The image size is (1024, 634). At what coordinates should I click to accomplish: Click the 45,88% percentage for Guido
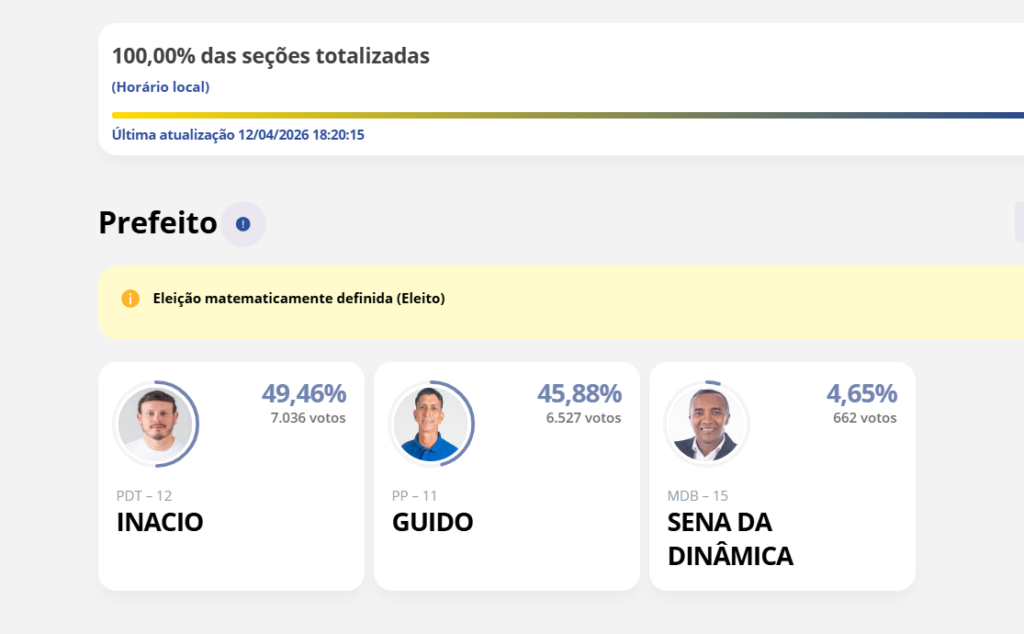click(579, 394)
